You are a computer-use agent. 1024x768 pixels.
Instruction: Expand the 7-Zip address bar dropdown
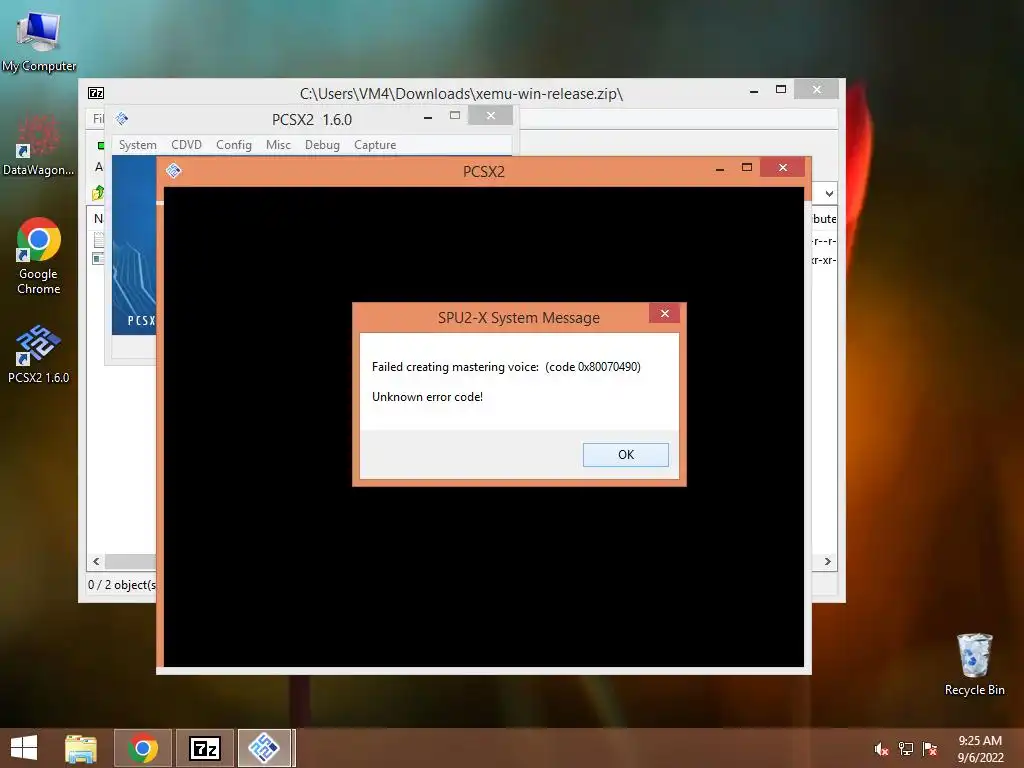point(829,193)
